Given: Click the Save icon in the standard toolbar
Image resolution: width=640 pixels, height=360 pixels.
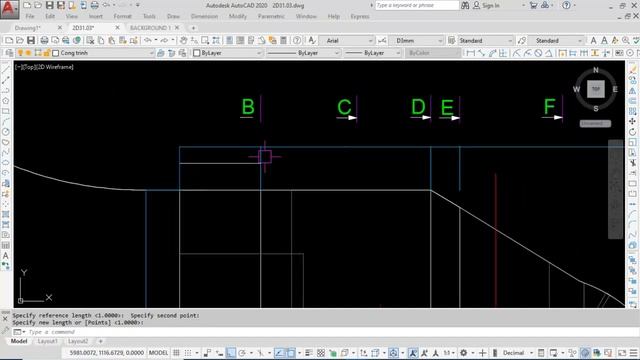Looking at the screenshot, I should [x=31, y=40].
